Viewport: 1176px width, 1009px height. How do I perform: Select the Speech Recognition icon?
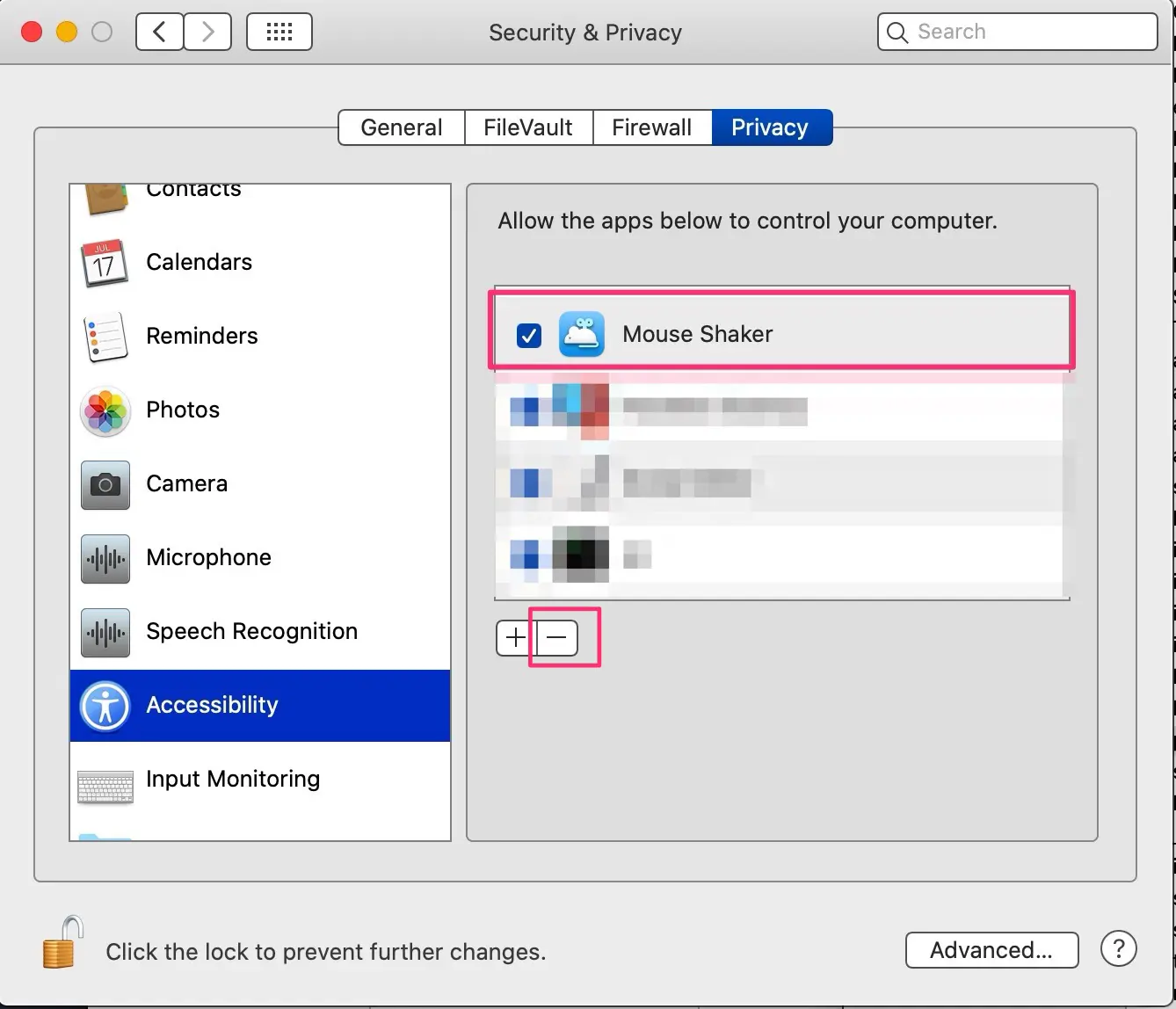[x=105, y=632]
